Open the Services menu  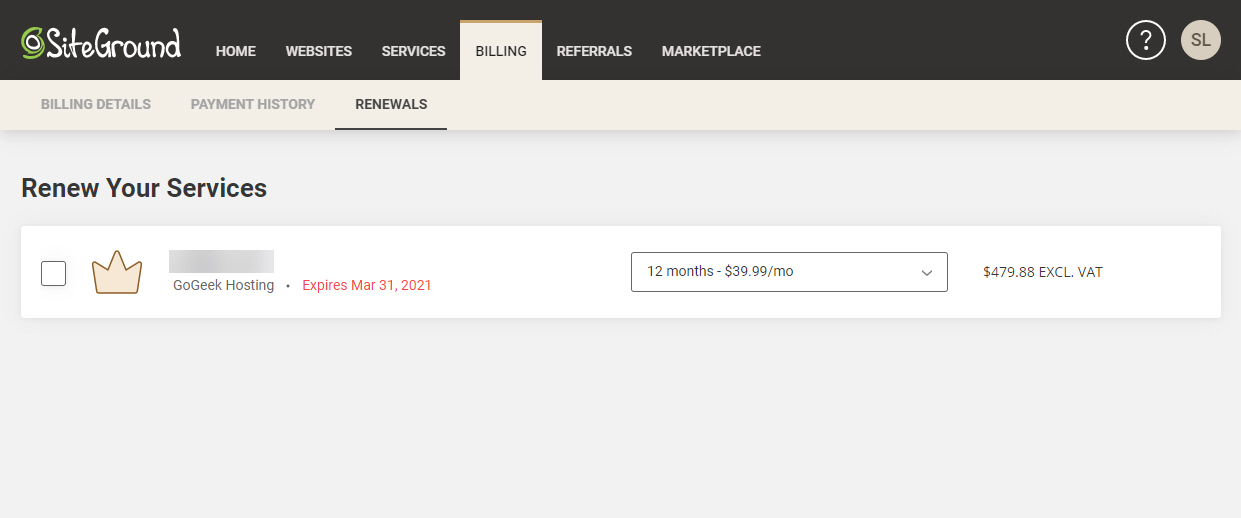click(414, 51)
